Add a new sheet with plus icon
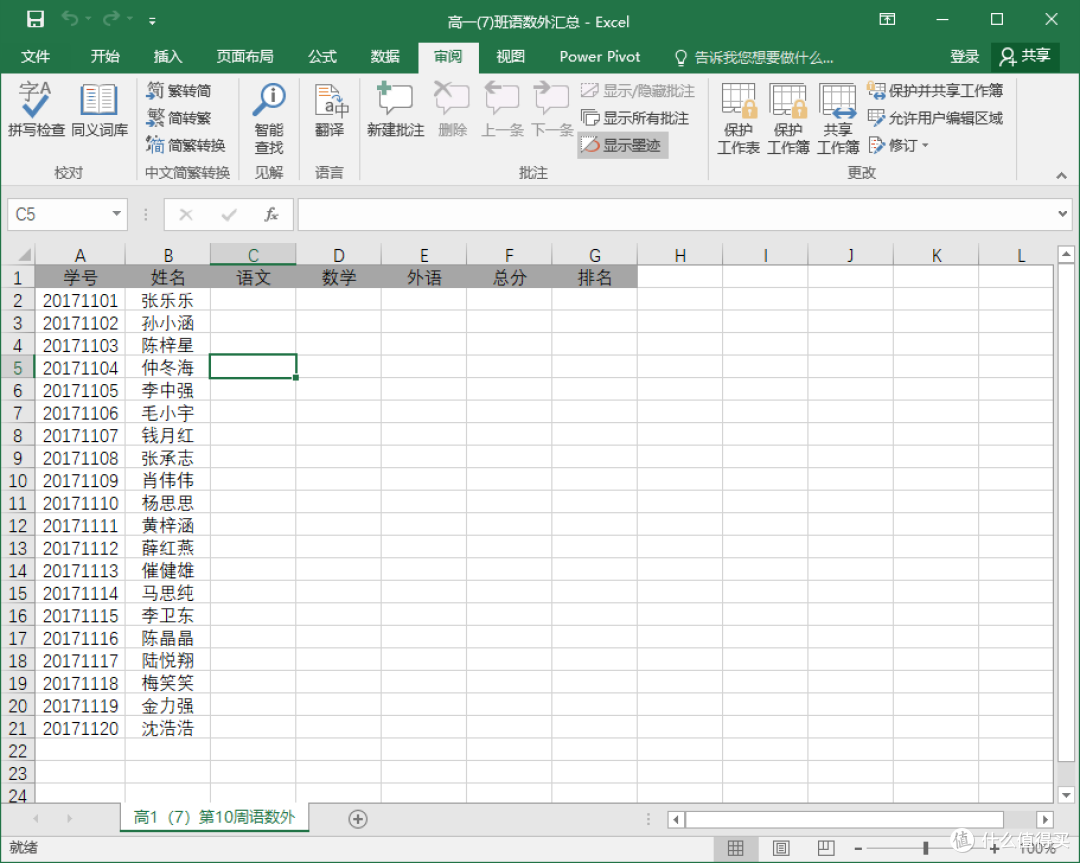This screenshot has width=1080, height=863. [x=357, y=819]
